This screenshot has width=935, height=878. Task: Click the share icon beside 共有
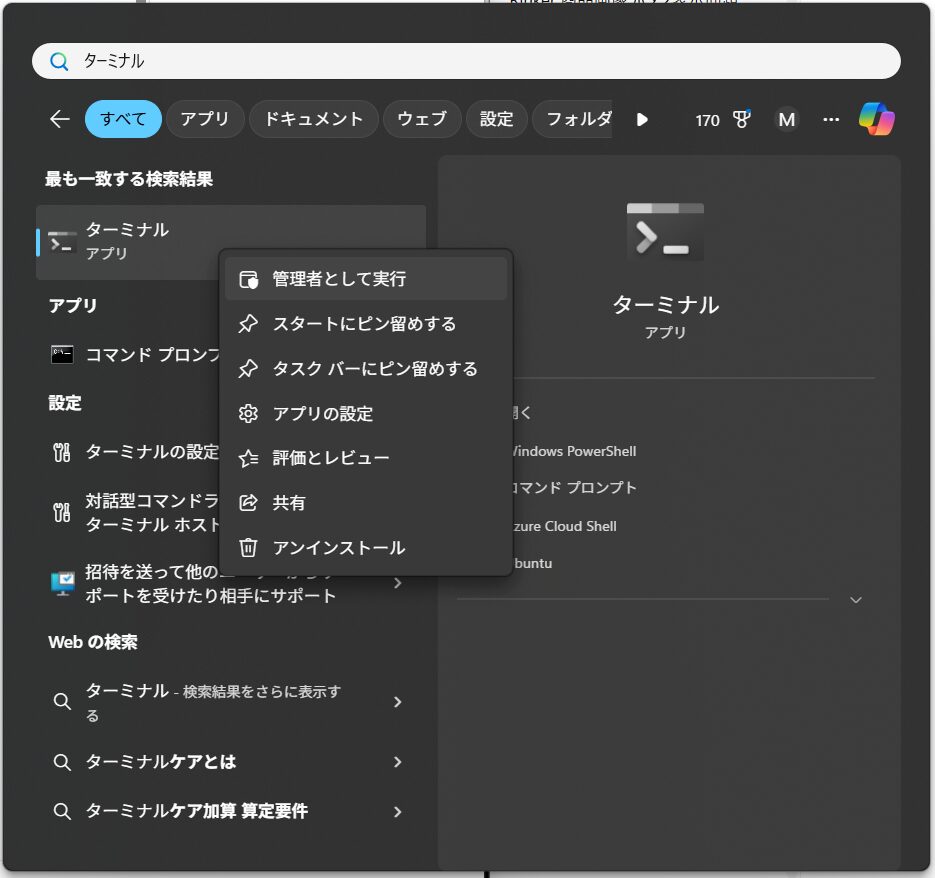coord(248,503)
